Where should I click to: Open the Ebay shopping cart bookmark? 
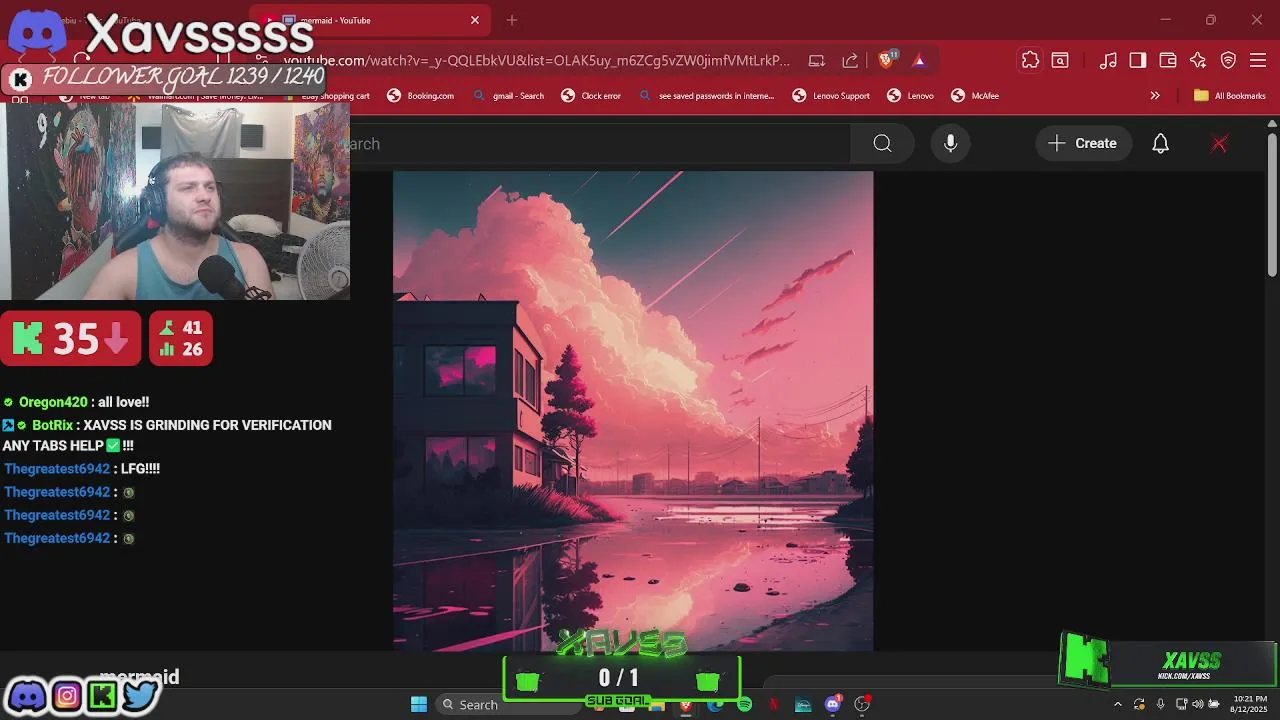tap(327, 96)
